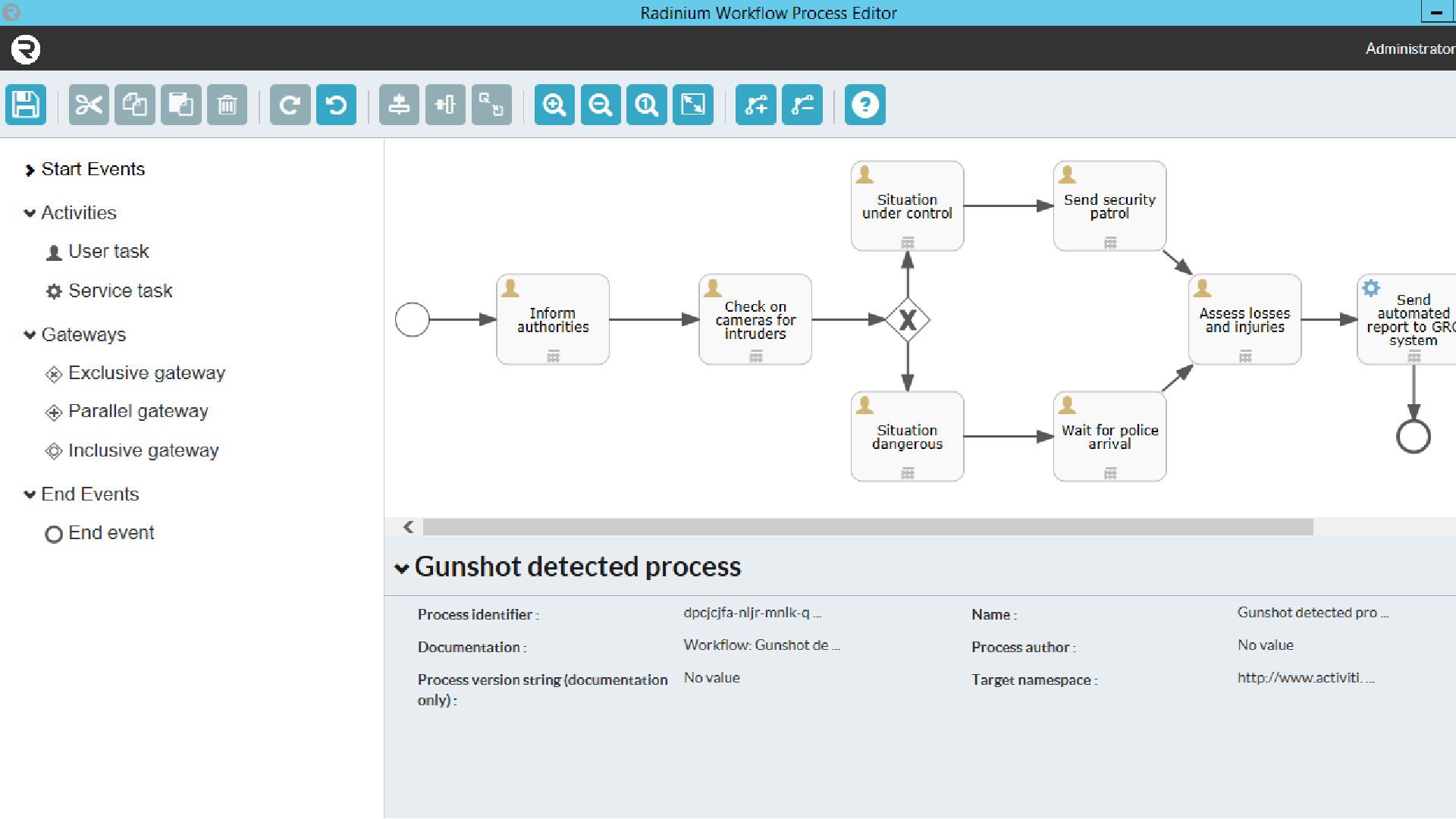
Task: Select Inclusive gateway in the palette
Action: (x=132, y=450)
